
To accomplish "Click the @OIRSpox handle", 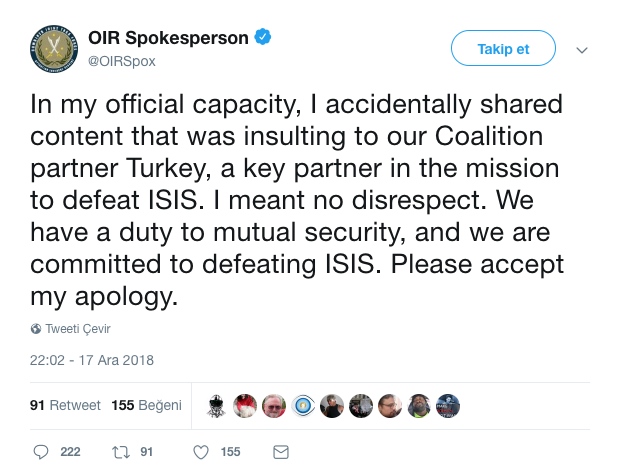I will click(123, 61).
